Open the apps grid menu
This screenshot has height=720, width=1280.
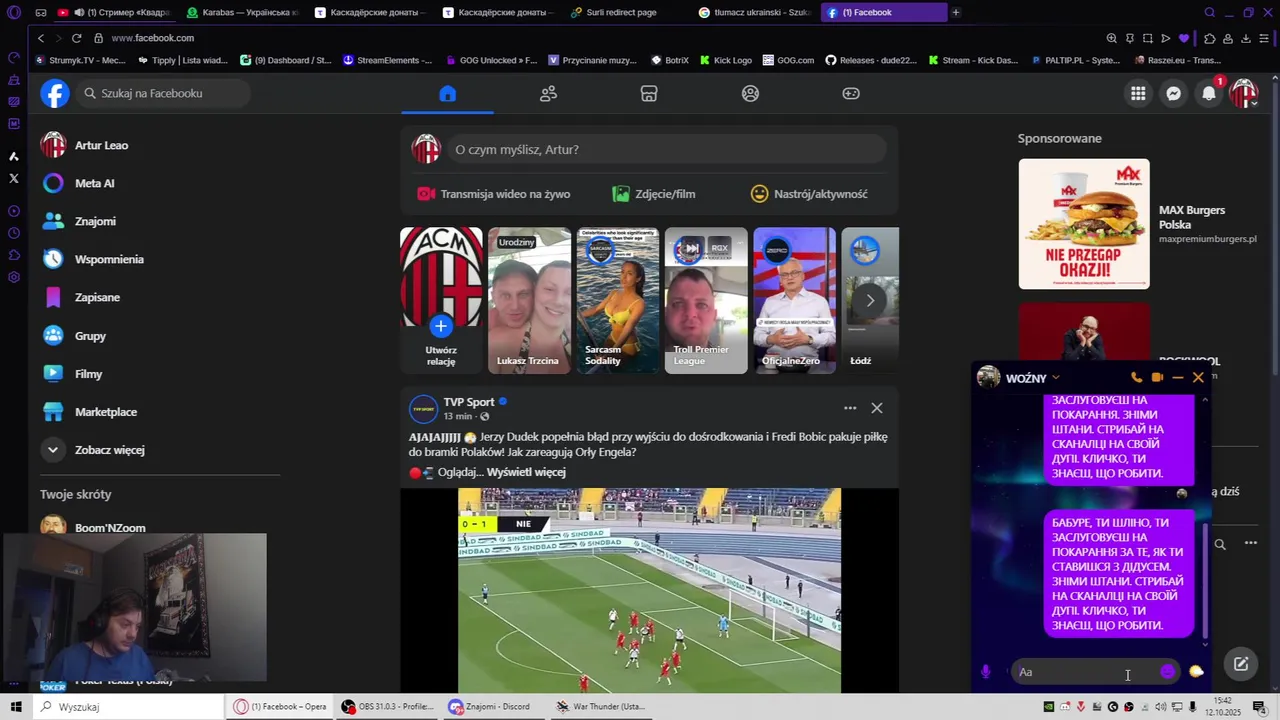[1138, 93]
